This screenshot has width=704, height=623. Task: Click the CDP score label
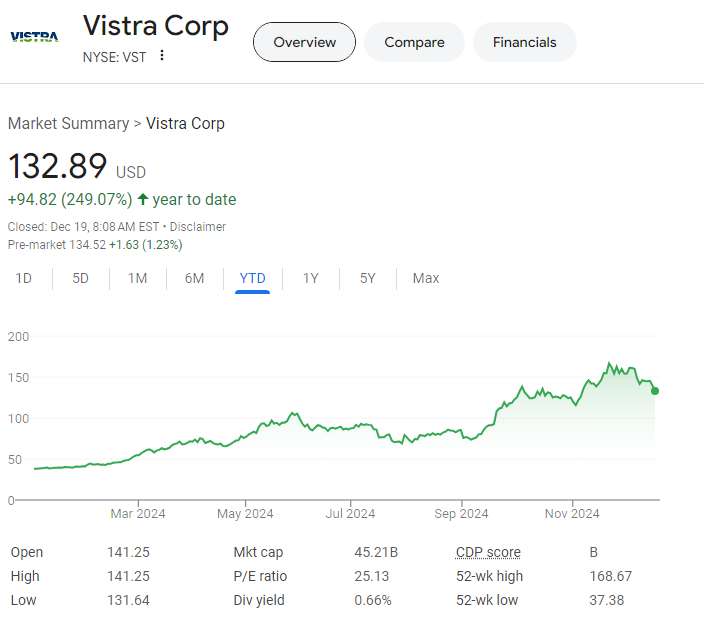pyautogui.click(x=488, y=552)
